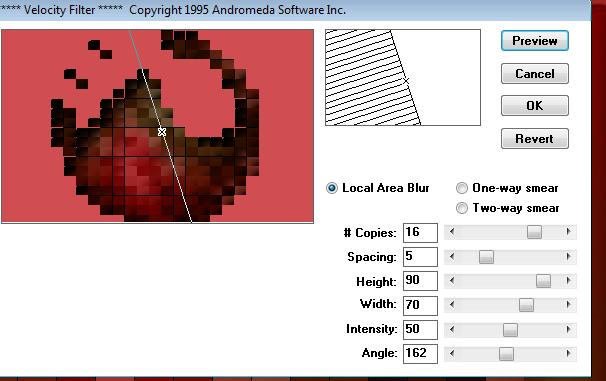
Task: Click the hatched direction diagram preview
Action: pyautogui.click(x=403, y=77)
